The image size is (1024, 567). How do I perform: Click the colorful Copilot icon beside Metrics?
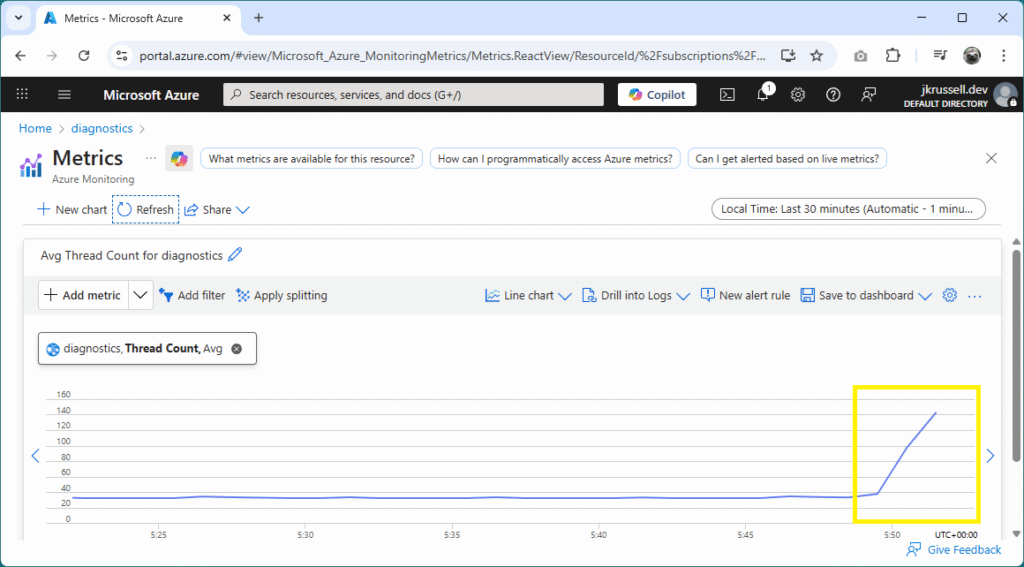[x=179, y=159]
